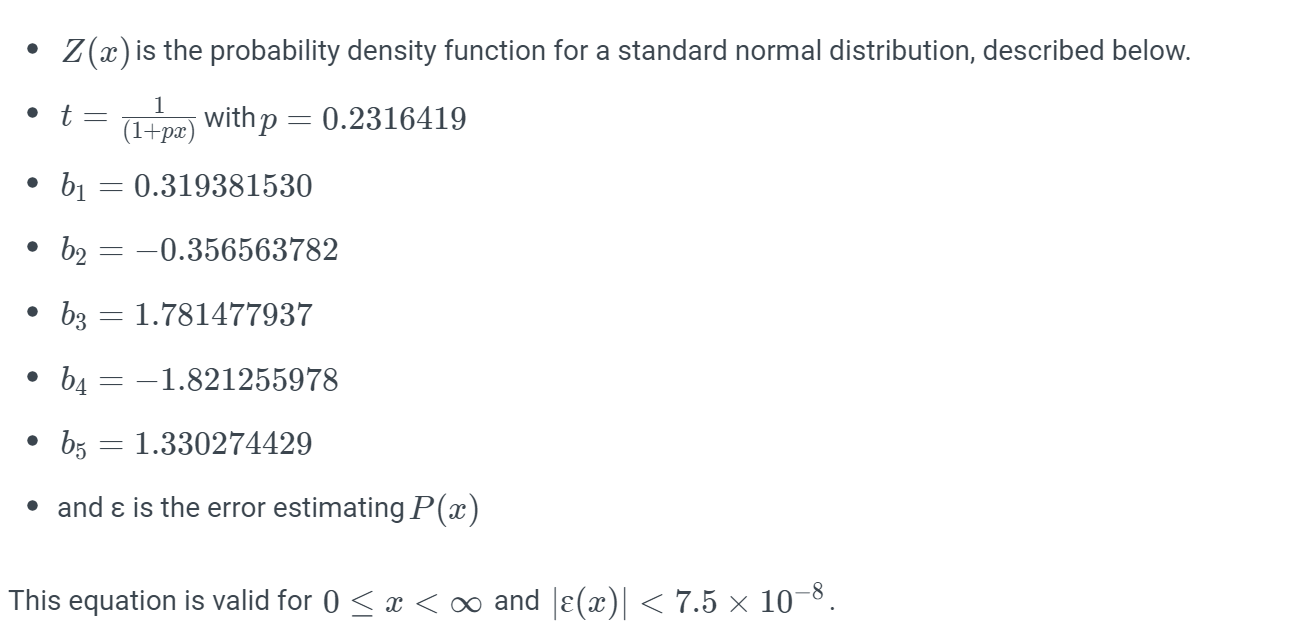Screen dimensions: 1292x634
Task: Click the b1 coefficient 0.319381530
Action: point(222,186)
